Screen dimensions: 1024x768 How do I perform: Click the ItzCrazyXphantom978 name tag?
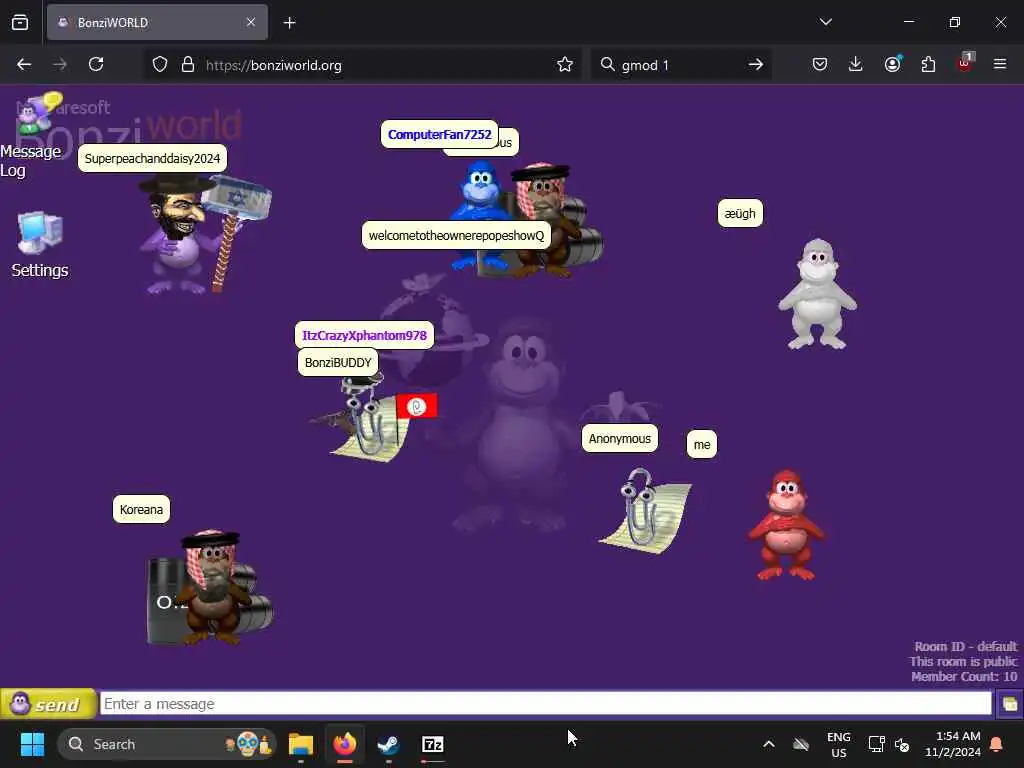(x=364, y=336)
